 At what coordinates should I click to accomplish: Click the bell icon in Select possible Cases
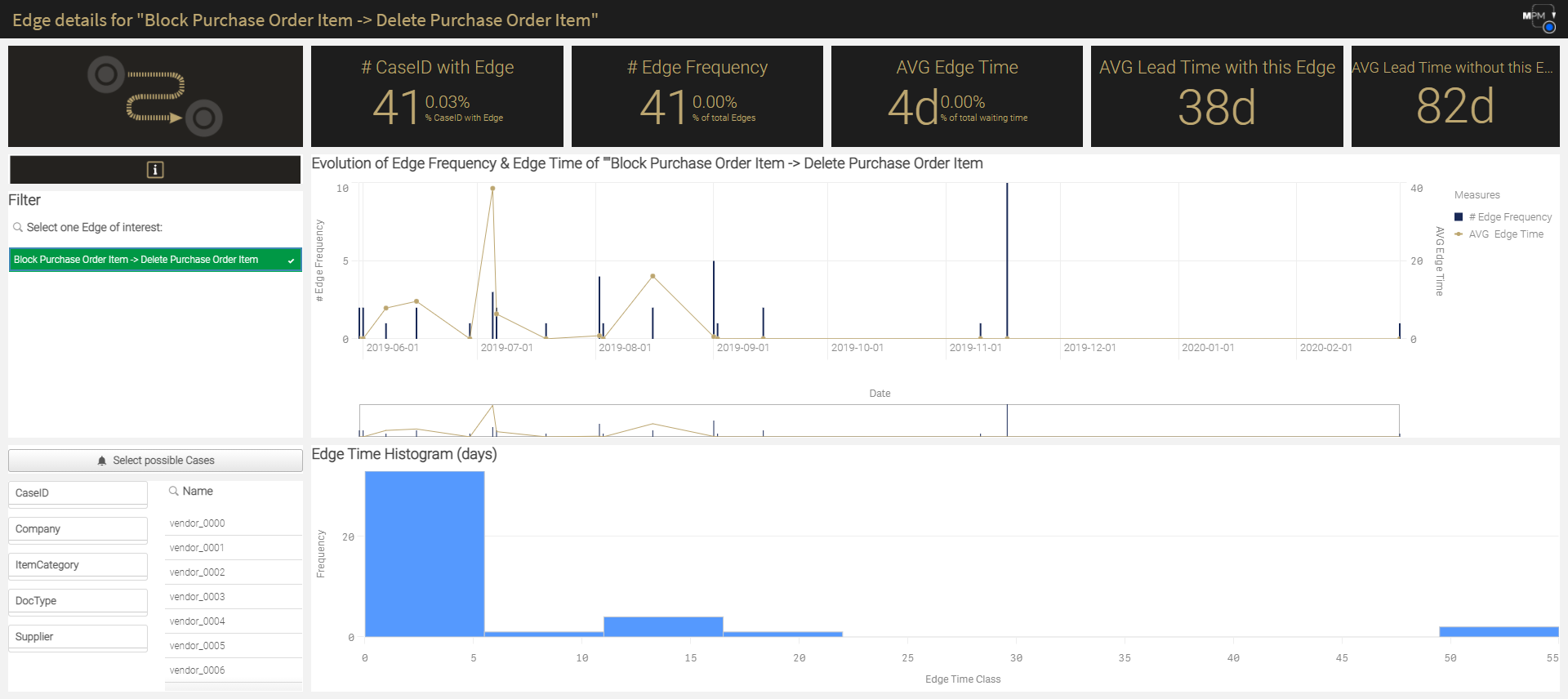click(102, 461)
